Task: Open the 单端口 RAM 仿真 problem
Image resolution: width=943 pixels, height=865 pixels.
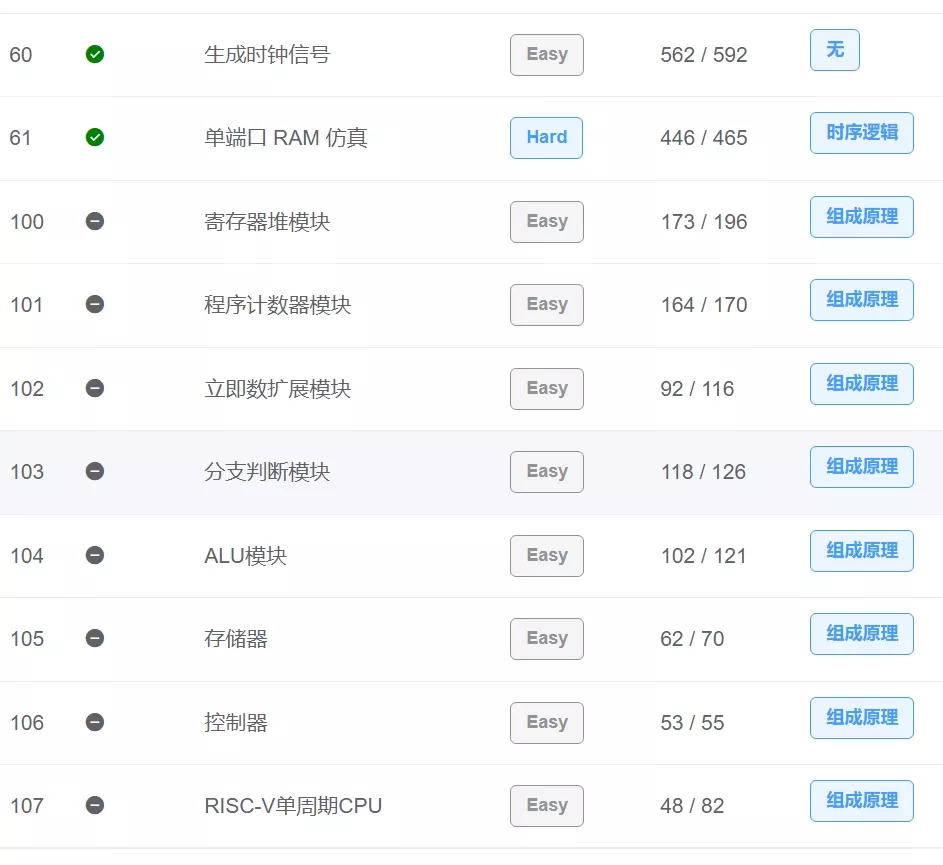Action: click(x=285, y=138)
